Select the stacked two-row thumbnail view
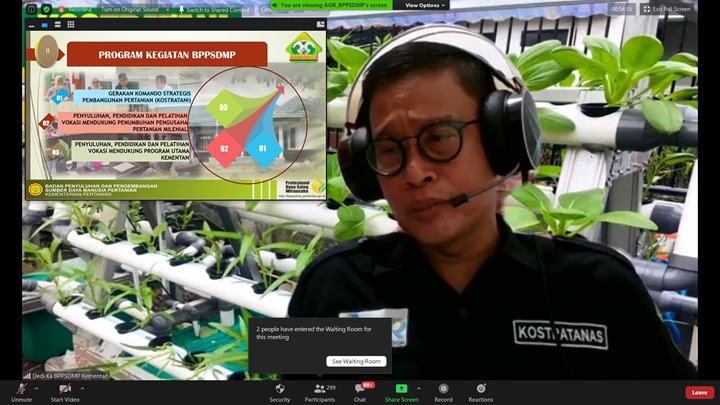The width and height of the screenshot is (720, 405). click(x=57, y=25)
